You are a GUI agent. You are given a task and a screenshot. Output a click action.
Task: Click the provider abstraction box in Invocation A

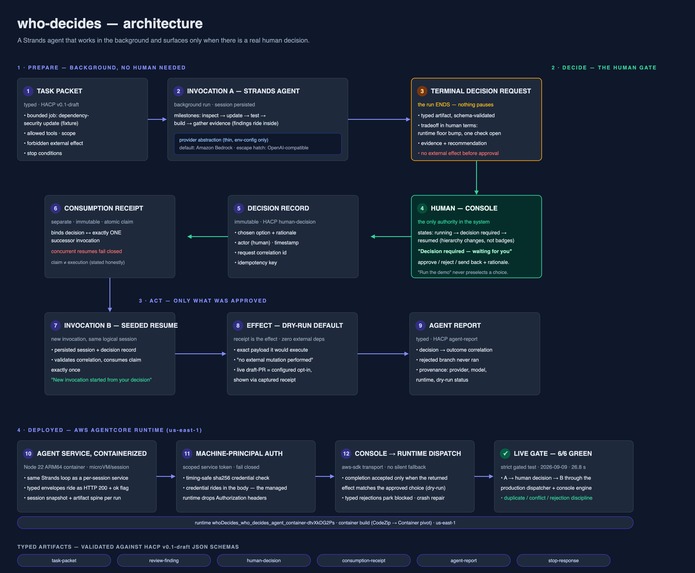point(258,144)
